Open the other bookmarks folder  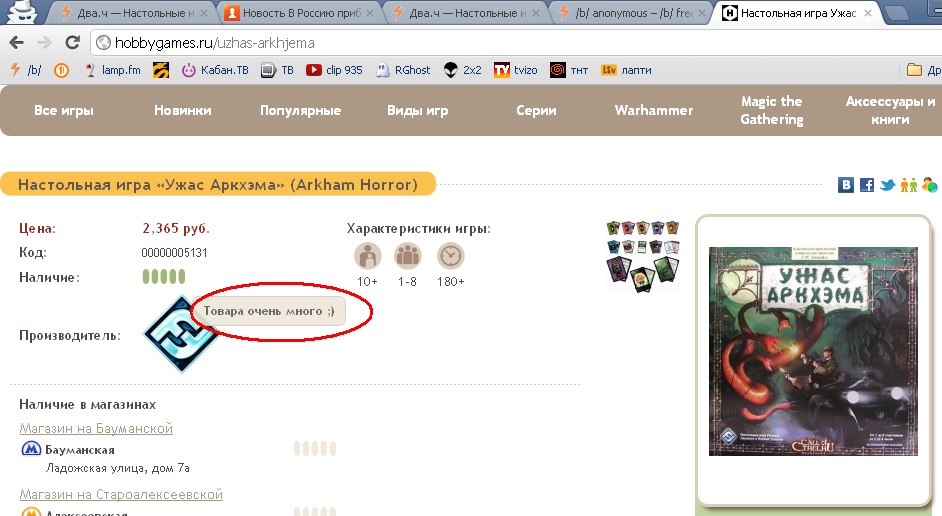tap(923, 70)
